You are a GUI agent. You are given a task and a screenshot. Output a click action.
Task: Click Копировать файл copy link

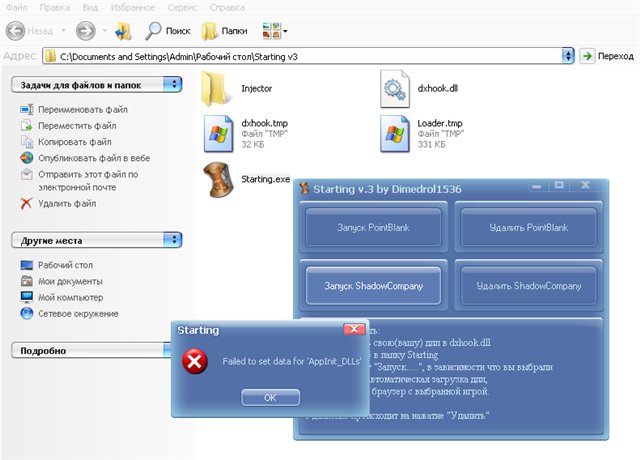(x=75, y=142)
